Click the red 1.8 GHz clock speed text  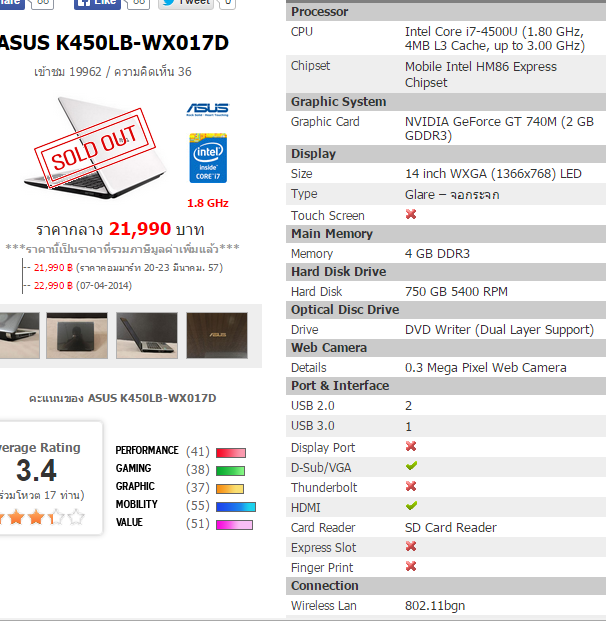208,203
